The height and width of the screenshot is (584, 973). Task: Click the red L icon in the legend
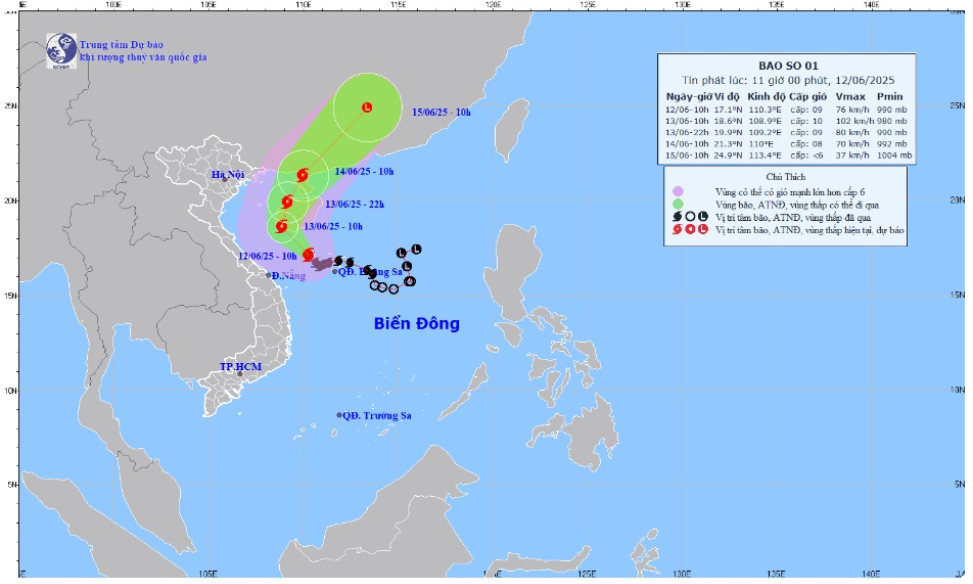click(x=703, y=230)
